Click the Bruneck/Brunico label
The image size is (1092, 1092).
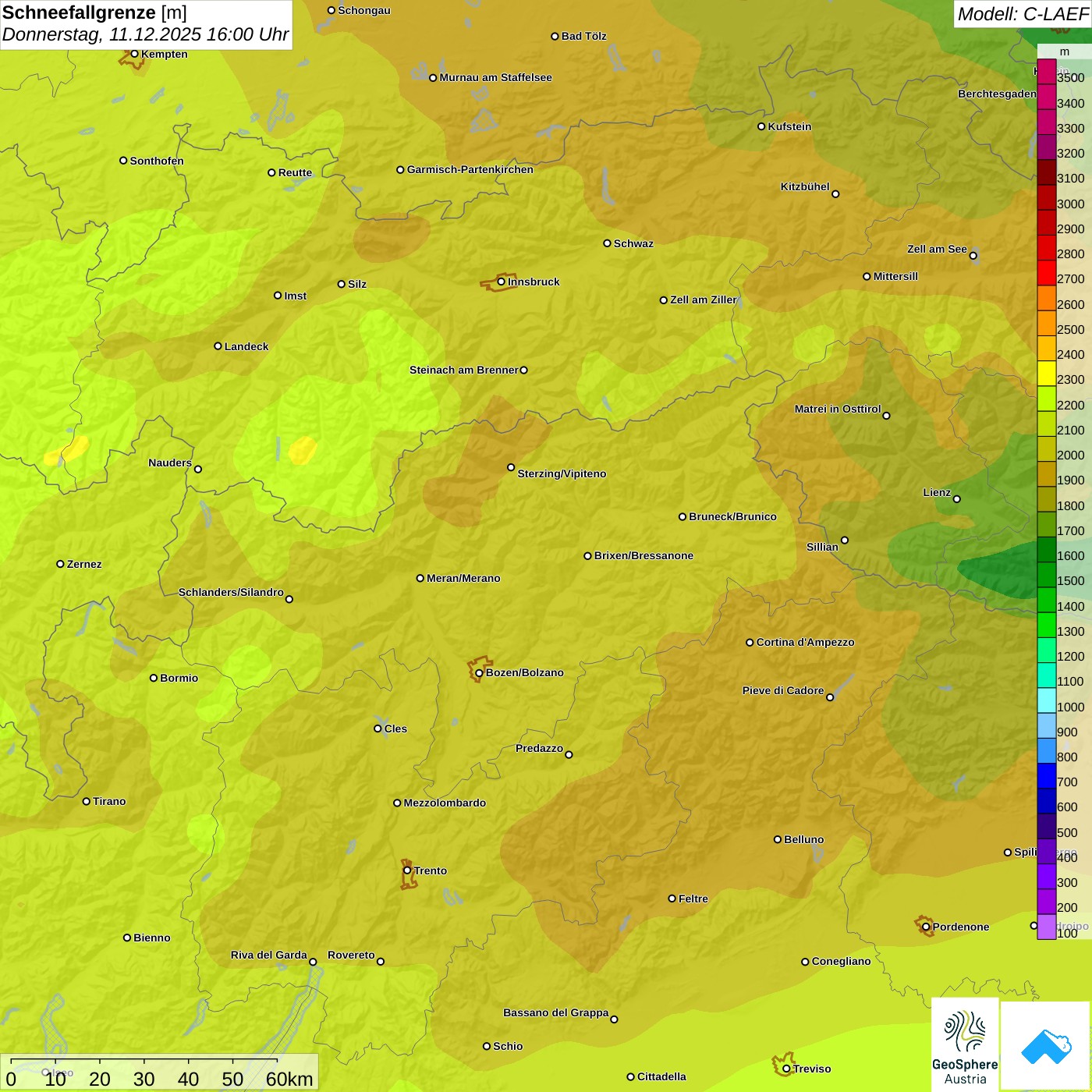tap(732, 516)
